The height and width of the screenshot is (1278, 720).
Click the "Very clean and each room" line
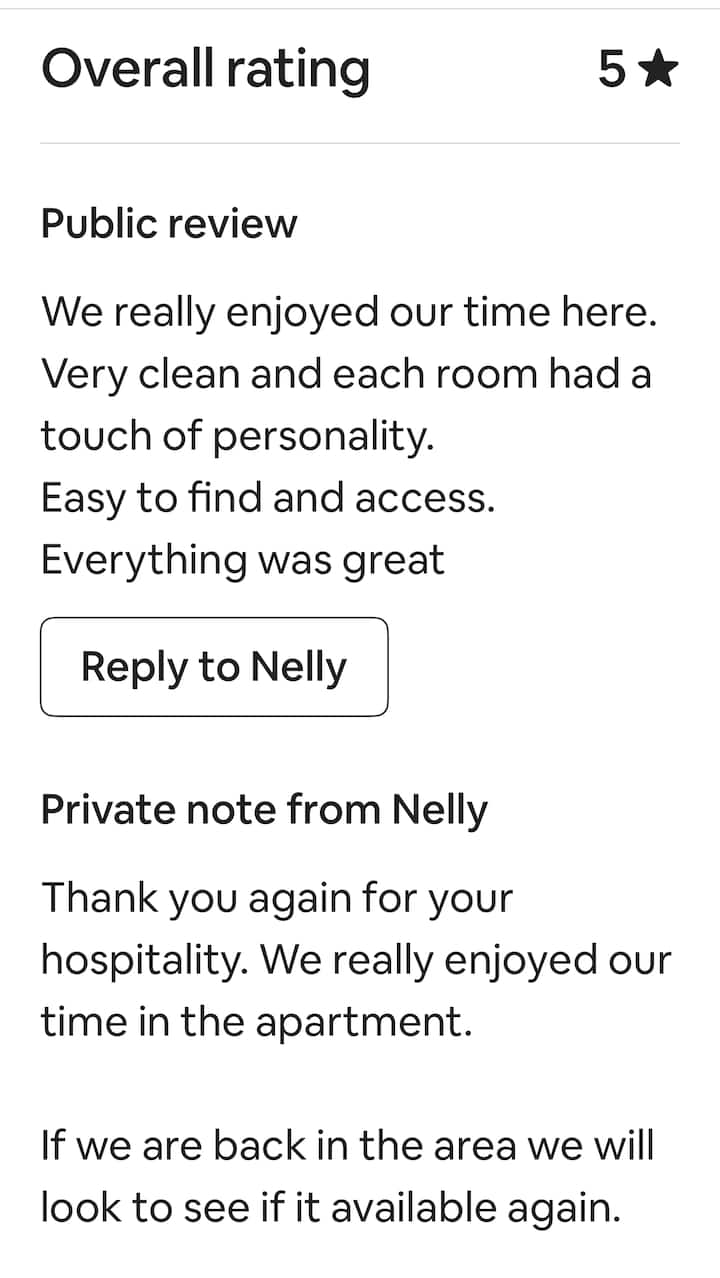346,375
